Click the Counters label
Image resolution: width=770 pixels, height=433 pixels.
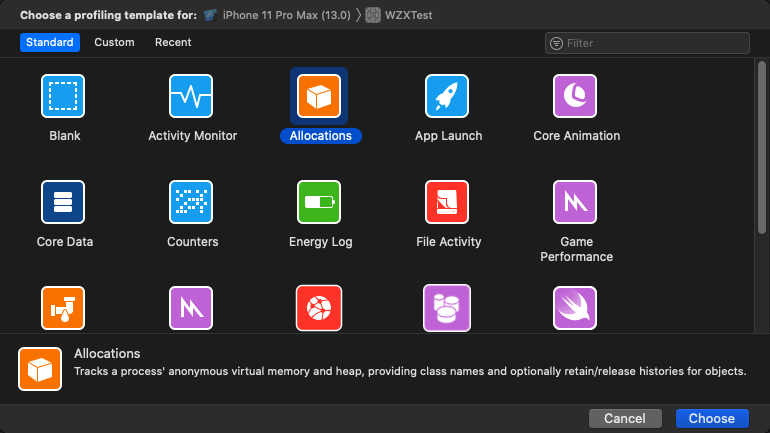[x=192, y=242]
